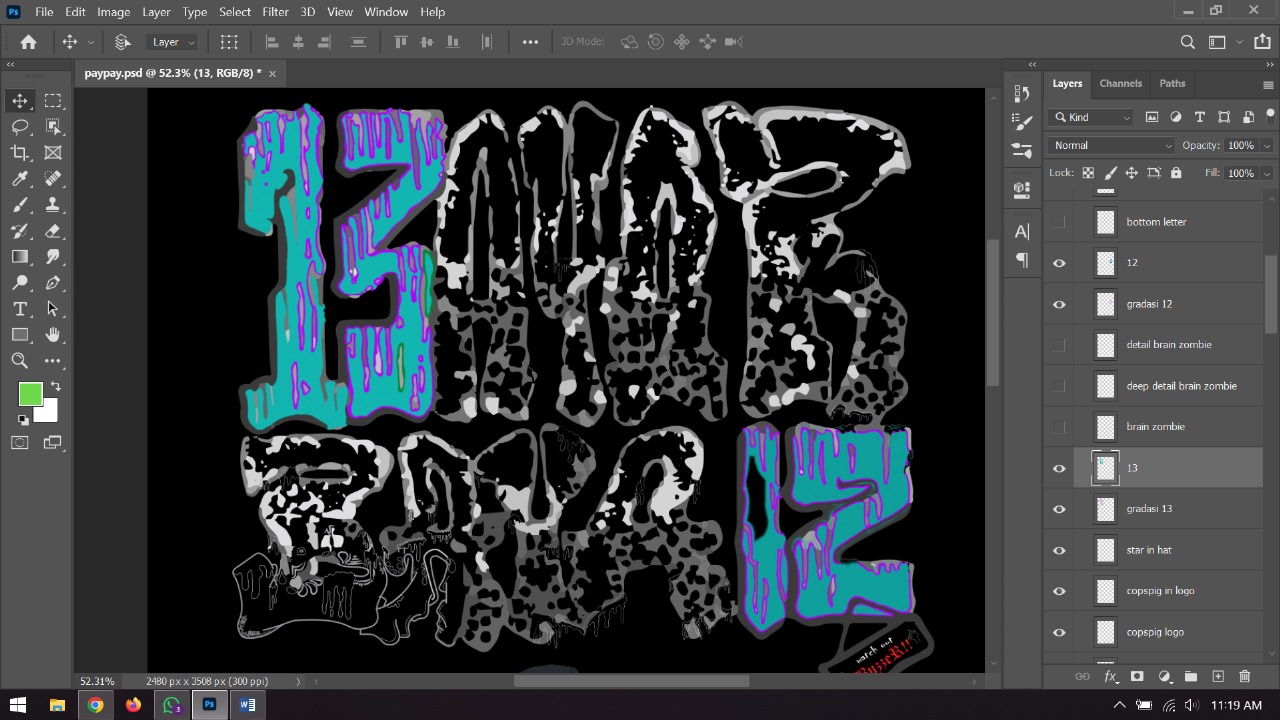Select the Frame tool
1280x720 pixels.
tap(53, 153)
